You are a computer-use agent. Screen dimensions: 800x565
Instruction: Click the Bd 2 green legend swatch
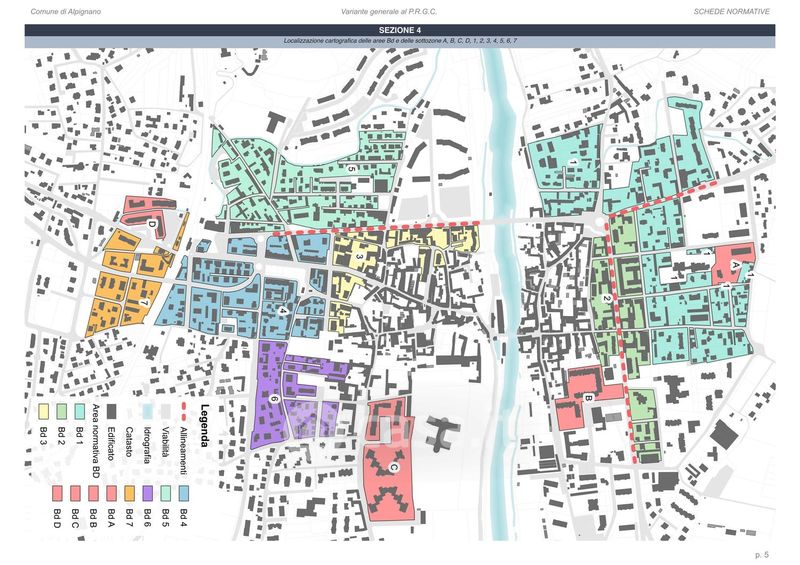(x=62, y=411)
